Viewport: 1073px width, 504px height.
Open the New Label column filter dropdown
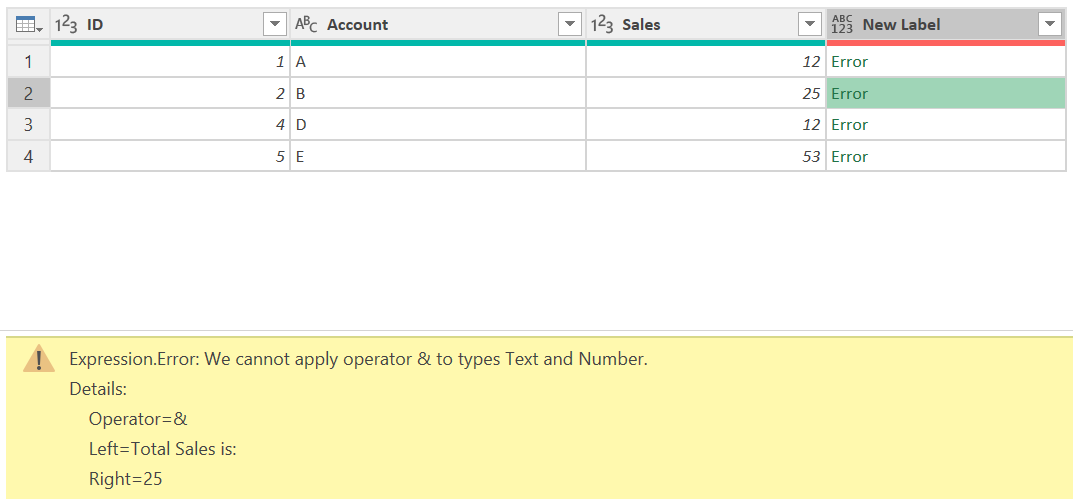click(1049, 25)
